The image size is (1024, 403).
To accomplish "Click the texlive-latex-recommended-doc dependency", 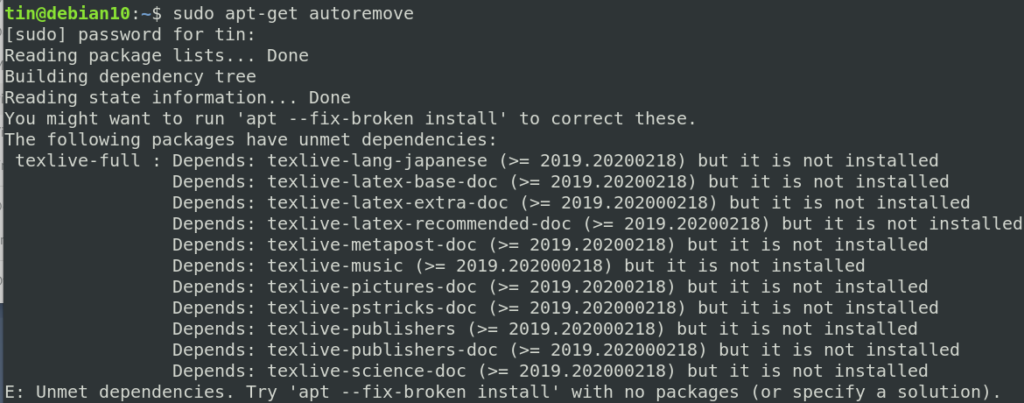I will 419,224.
